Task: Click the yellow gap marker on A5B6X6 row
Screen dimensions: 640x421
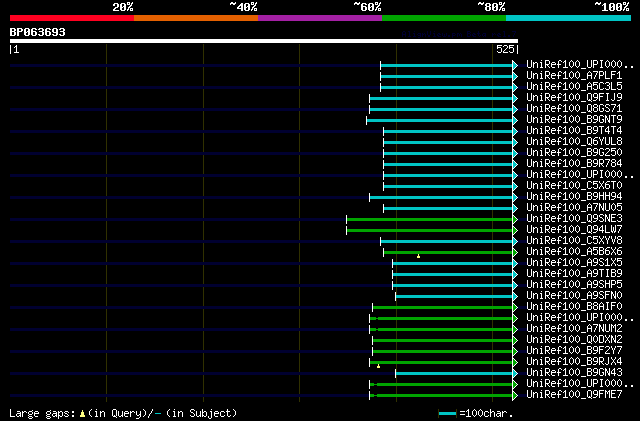Action: point(418,256)
